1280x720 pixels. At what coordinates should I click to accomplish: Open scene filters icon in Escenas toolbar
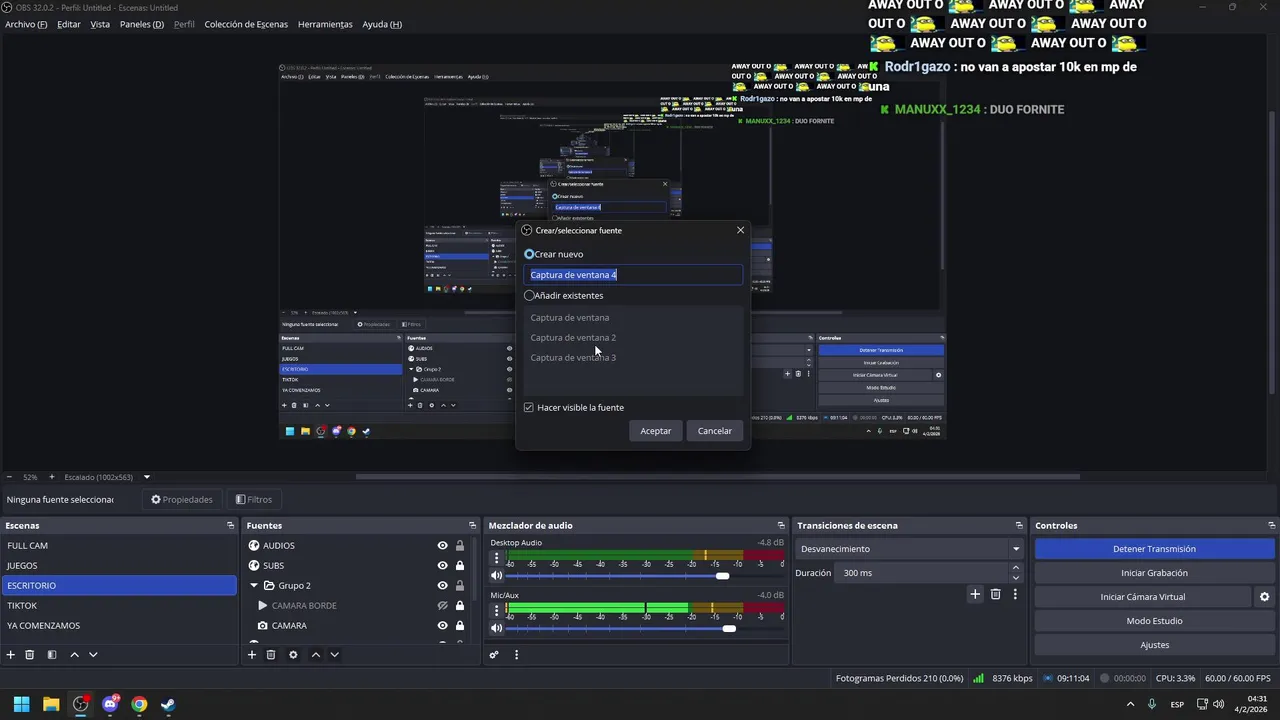[52, 655]
